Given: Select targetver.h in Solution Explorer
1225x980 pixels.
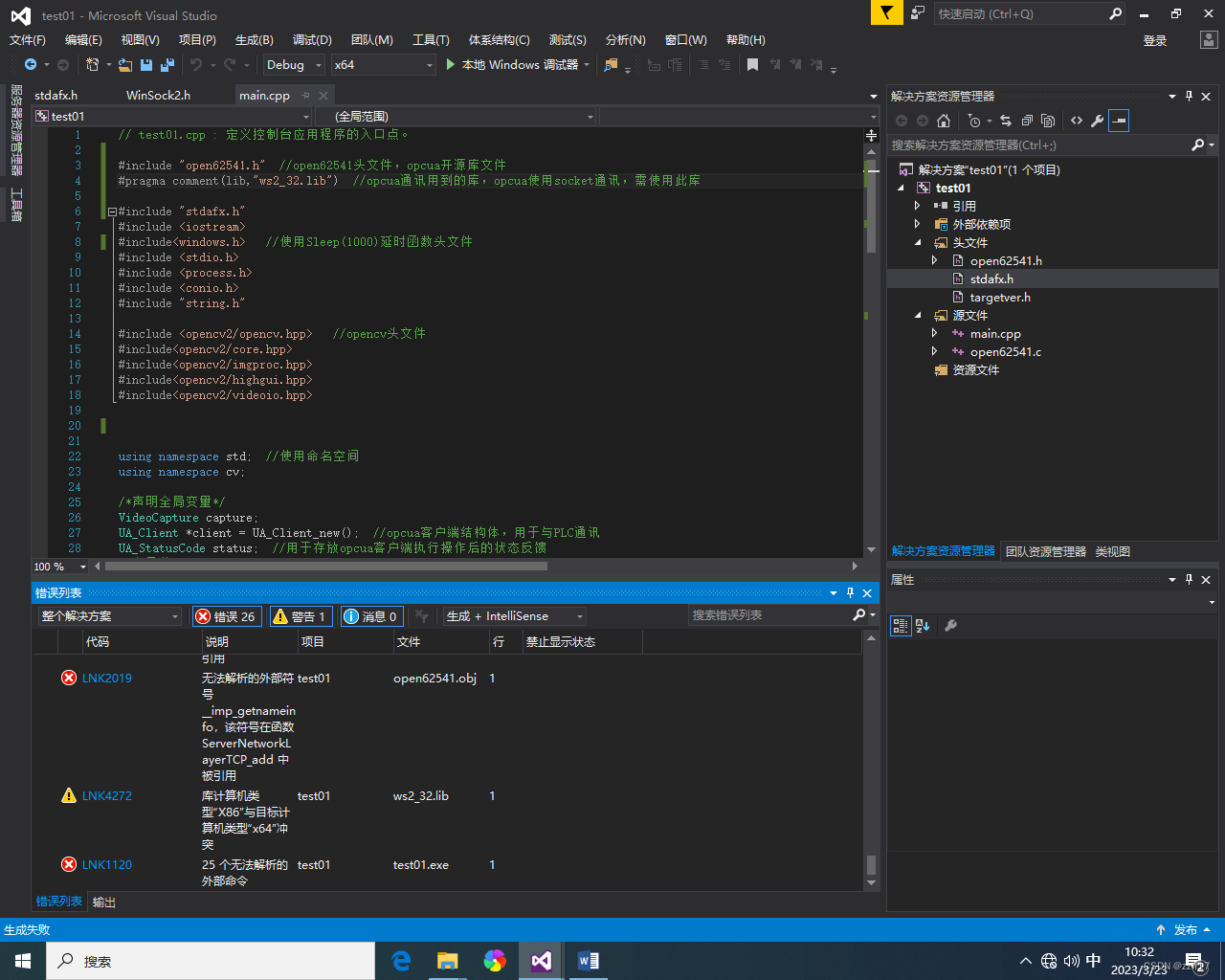Looking at the screenshot, I should [x=1000, y=297].
